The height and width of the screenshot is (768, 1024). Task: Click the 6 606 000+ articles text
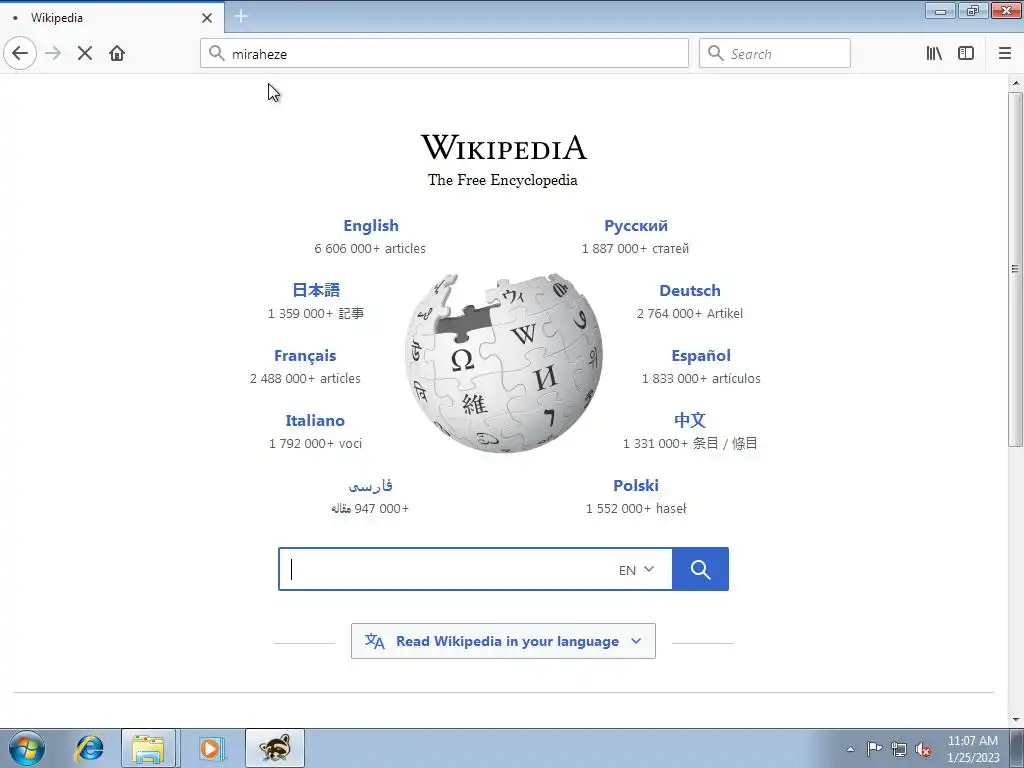[370, 249]
